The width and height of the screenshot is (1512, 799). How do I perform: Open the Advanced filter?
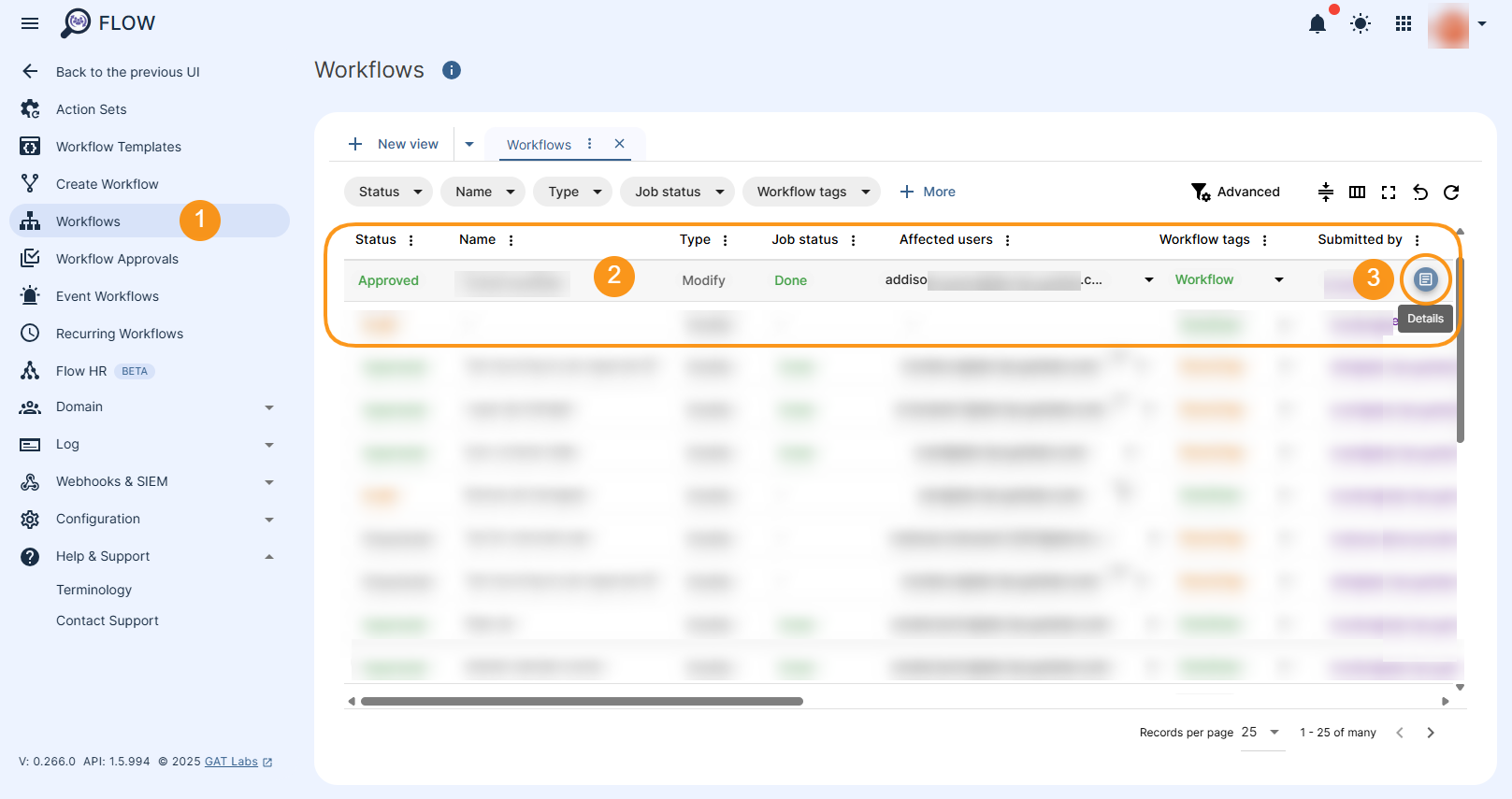pos(1235,192)
